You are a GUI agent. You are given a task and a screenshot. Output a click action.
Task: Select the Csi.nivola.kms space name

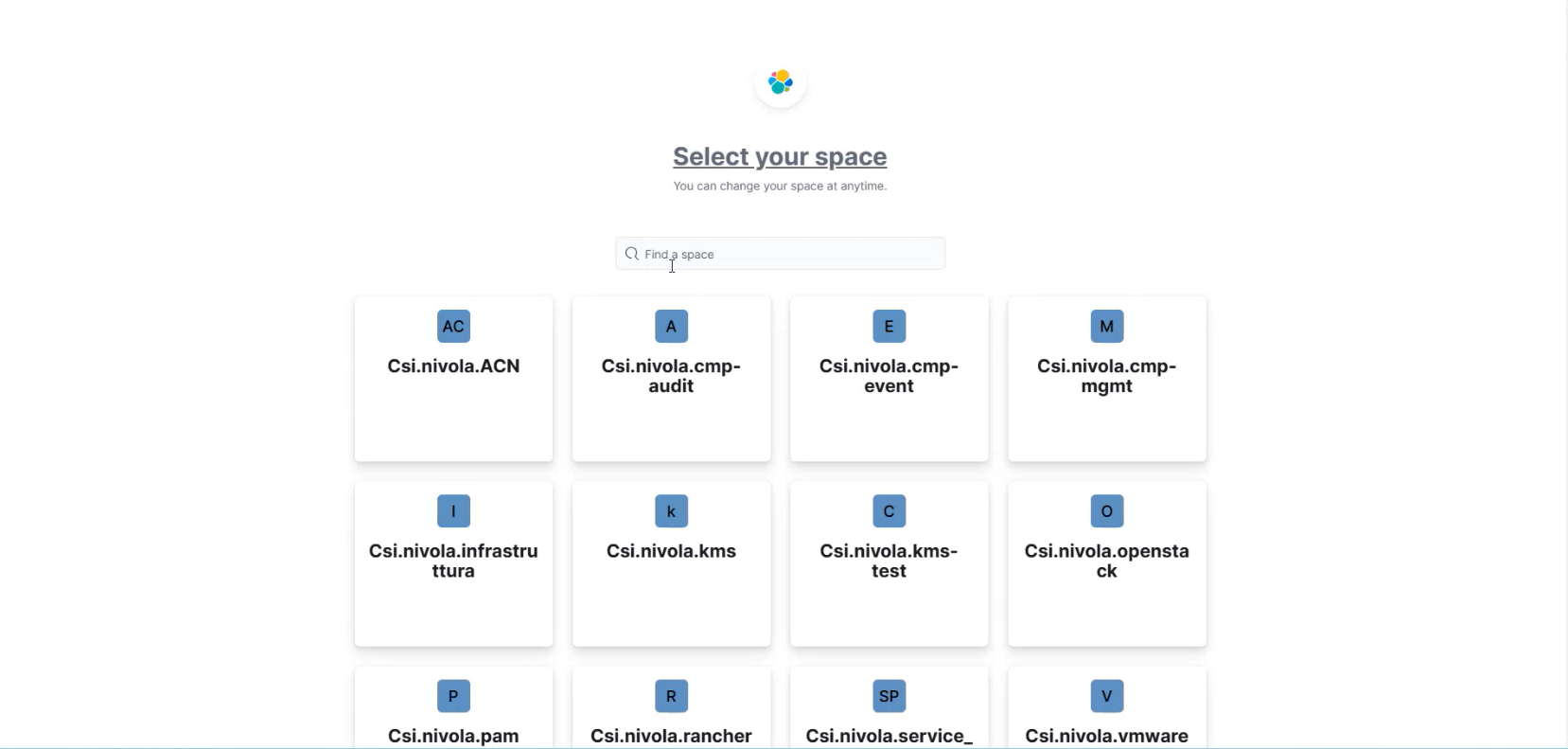pyautogui.click(x=671, y=551)
